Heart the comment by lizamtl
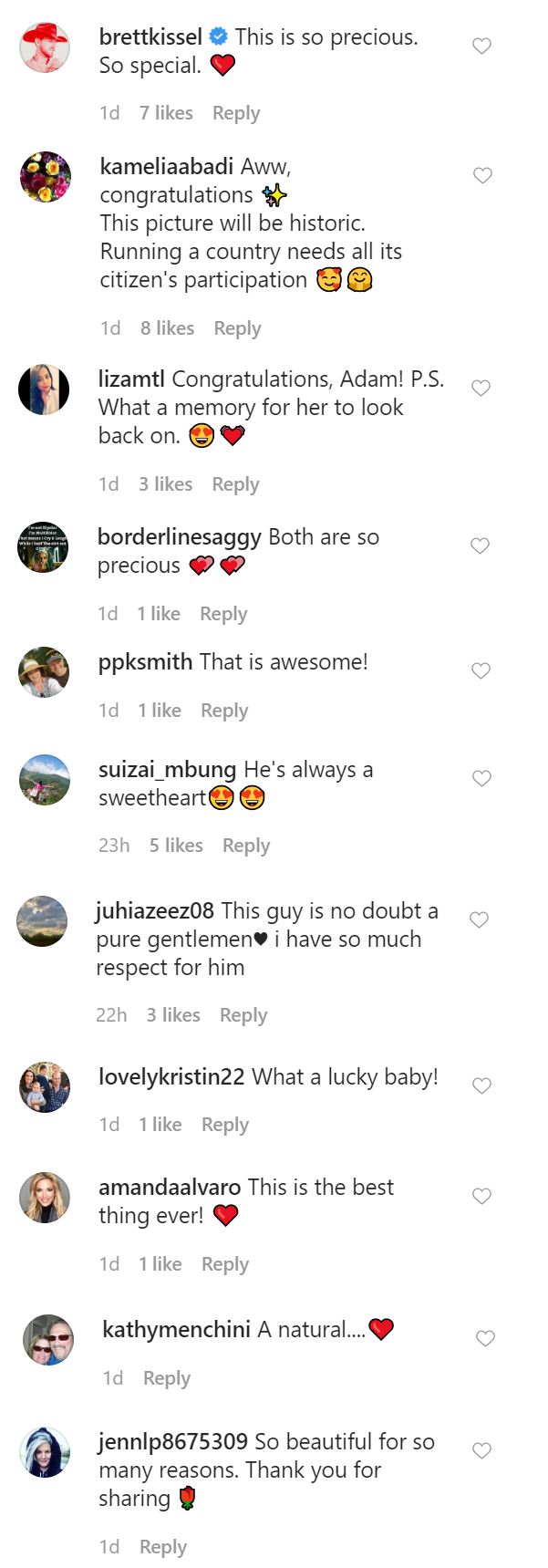The width and height of the screenshot is (548, 1568). [481, 388]
